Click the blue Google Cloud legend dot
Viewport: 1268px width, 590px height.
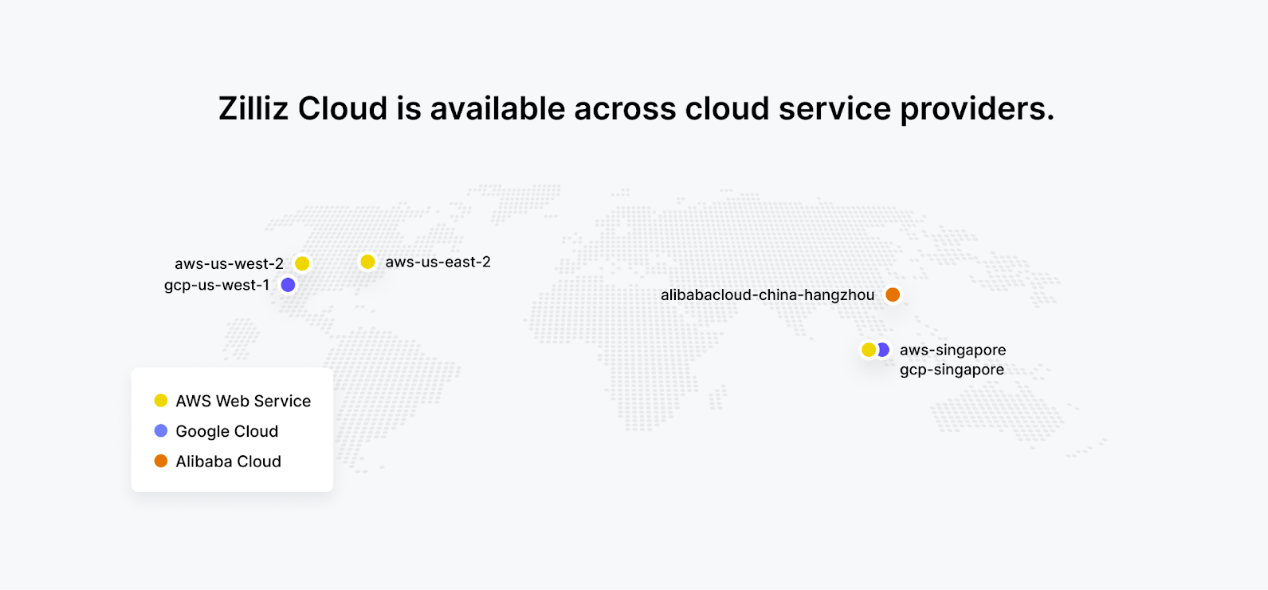(161, 431)
